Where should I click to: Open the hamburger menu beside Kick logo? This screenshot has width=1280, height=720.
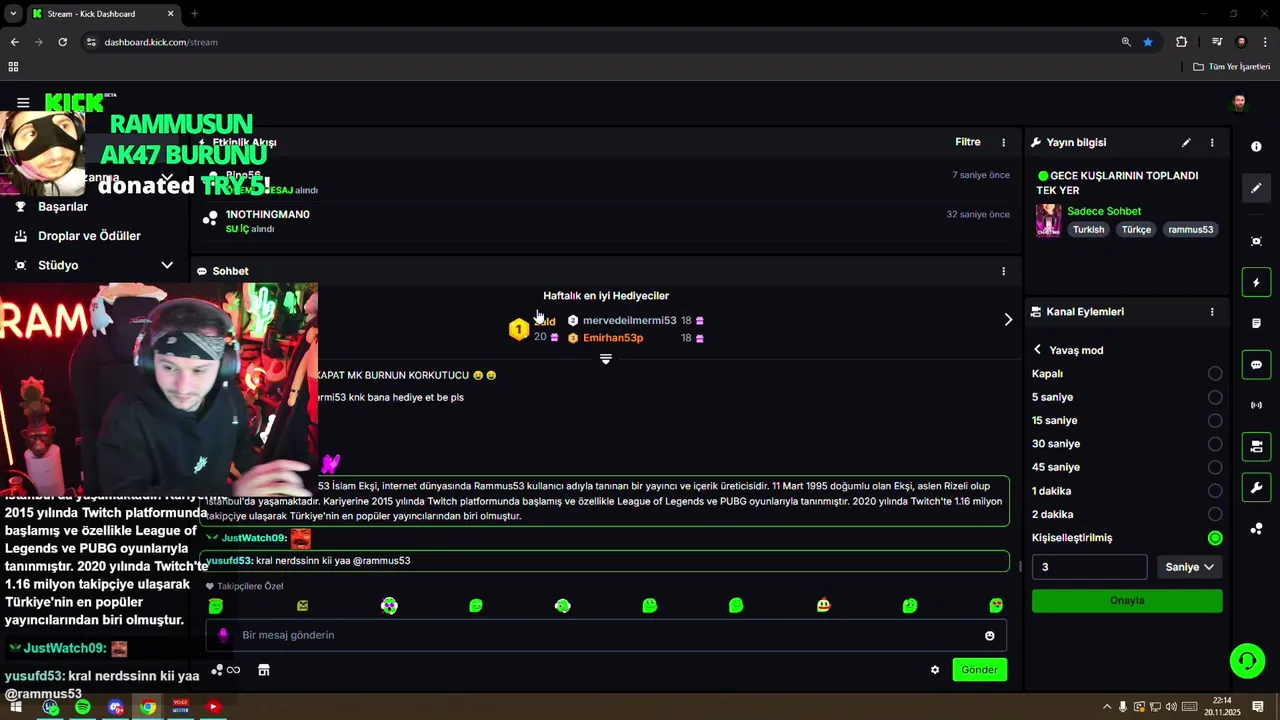pos(23,103)
